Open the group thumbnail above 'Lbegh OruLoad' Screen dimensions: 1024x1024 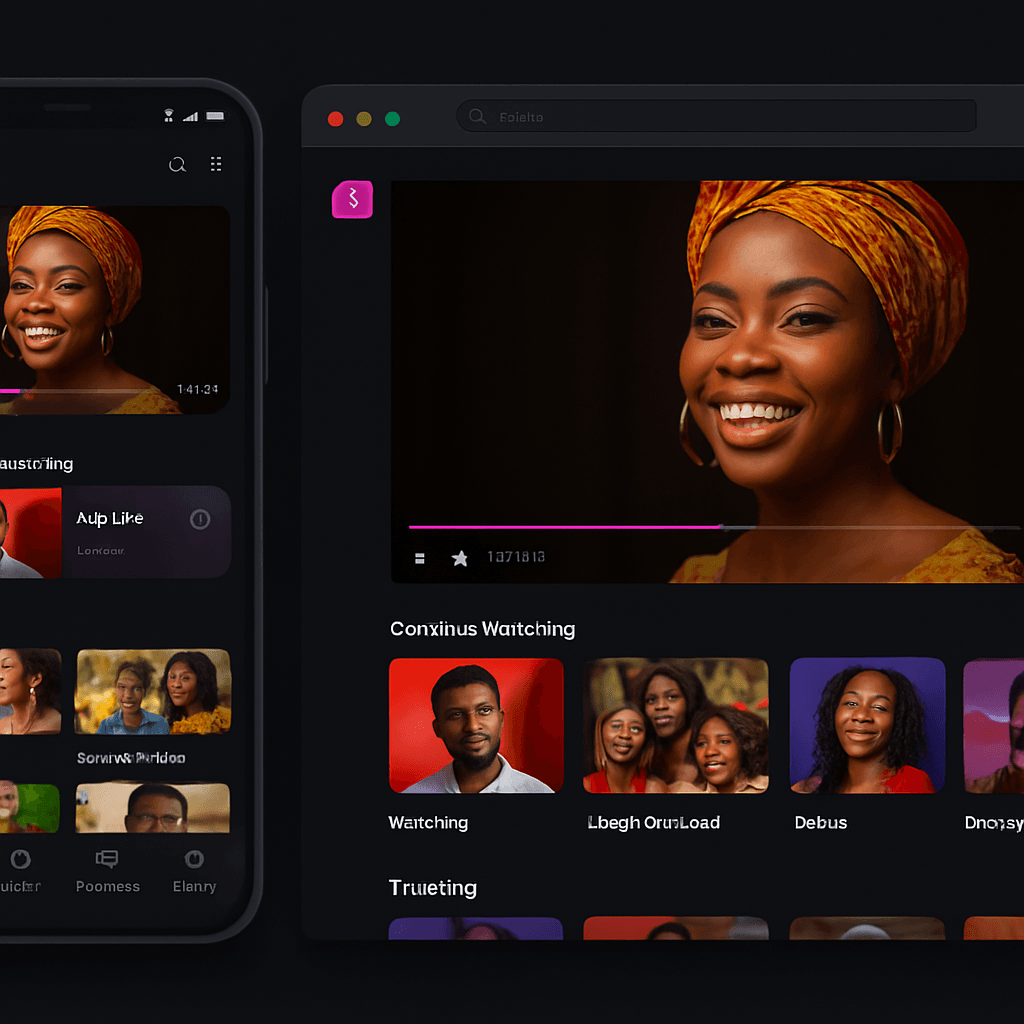pos(675,726)
